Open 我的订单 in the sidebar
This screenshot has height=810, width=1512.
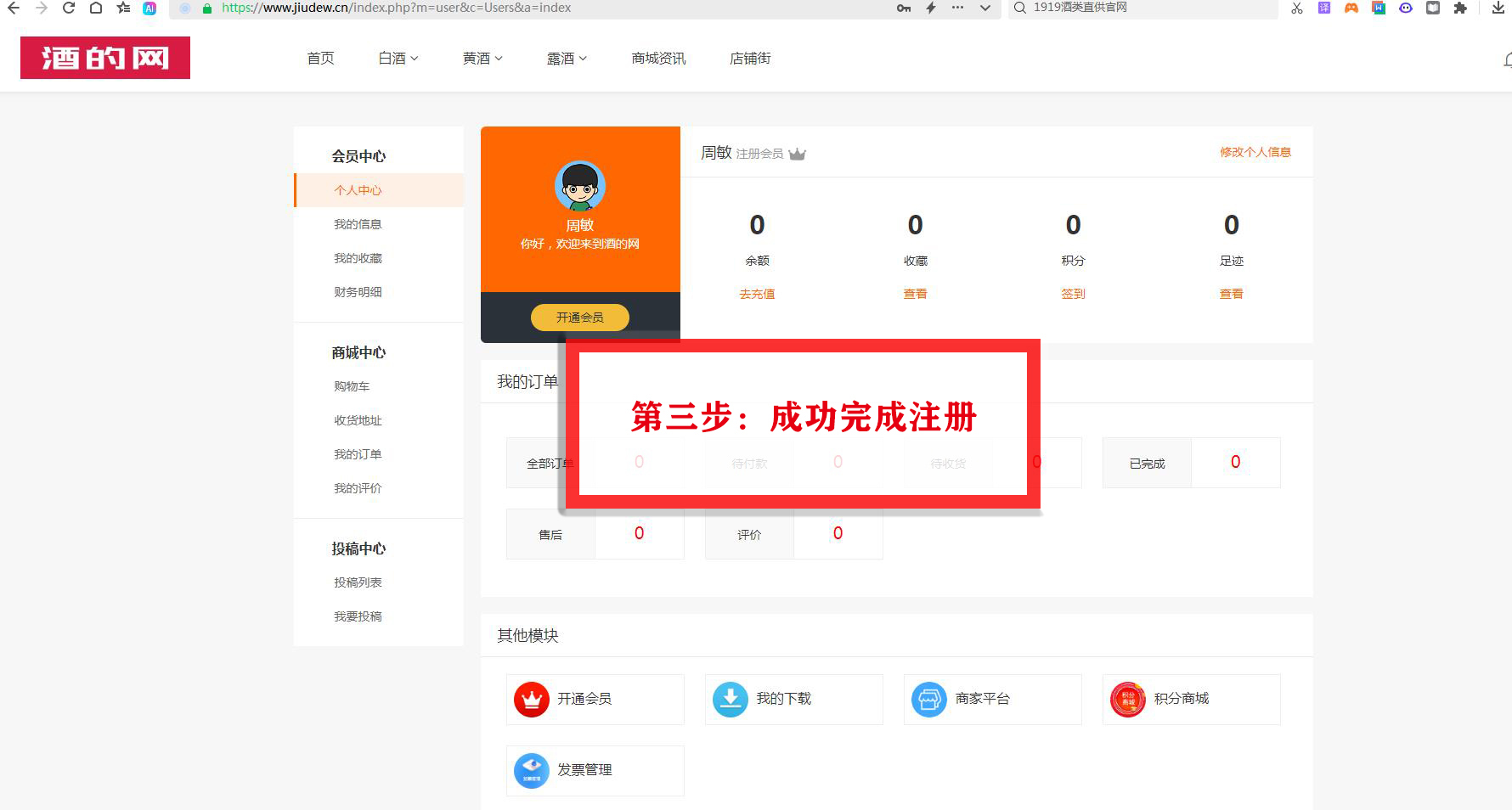tap(358, 454)
